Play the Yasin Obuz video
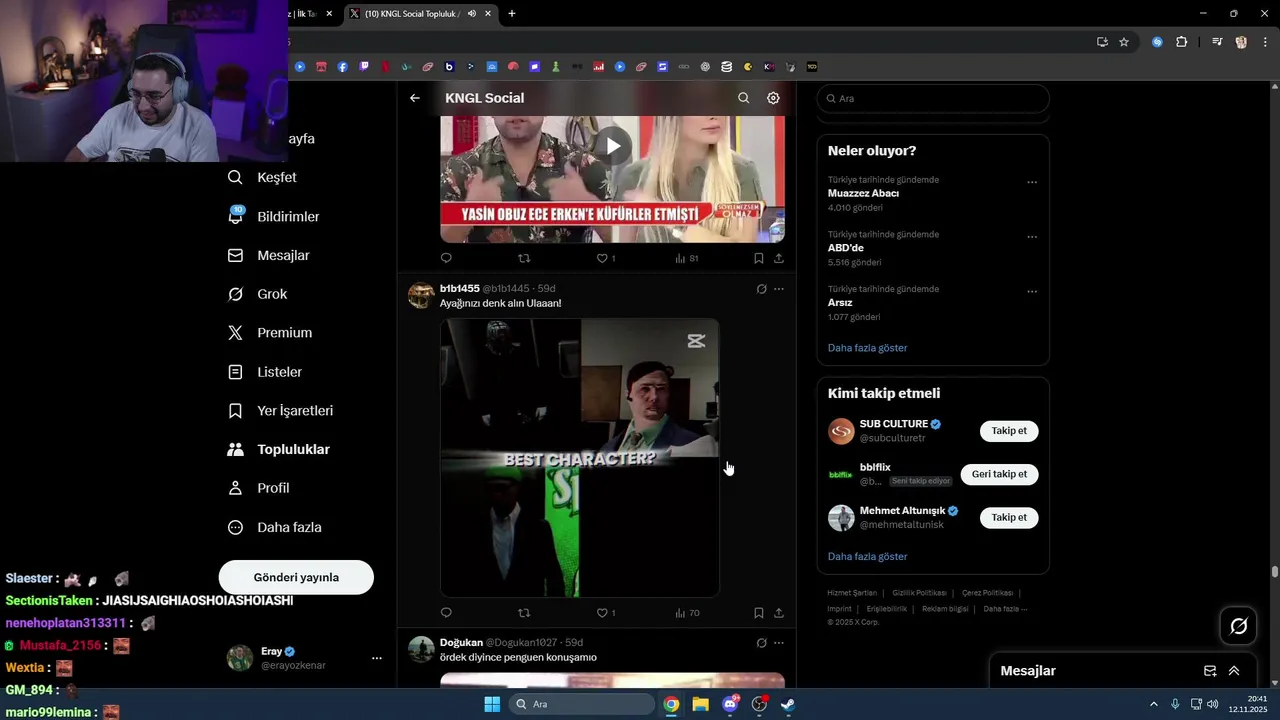This screenshot has height=720, width=1280. pos(612,146)
